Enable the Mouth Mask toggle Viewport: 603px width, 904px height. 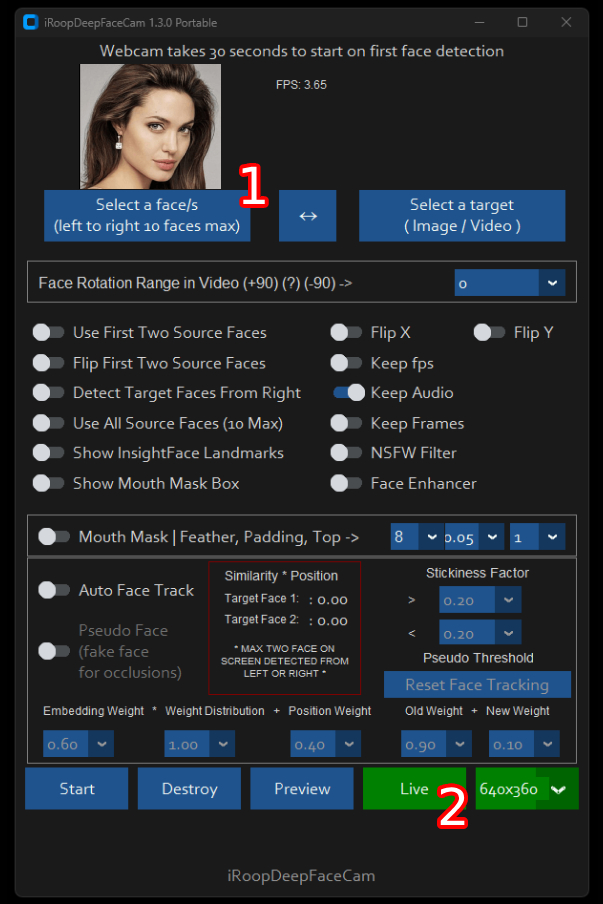(48, 537)
